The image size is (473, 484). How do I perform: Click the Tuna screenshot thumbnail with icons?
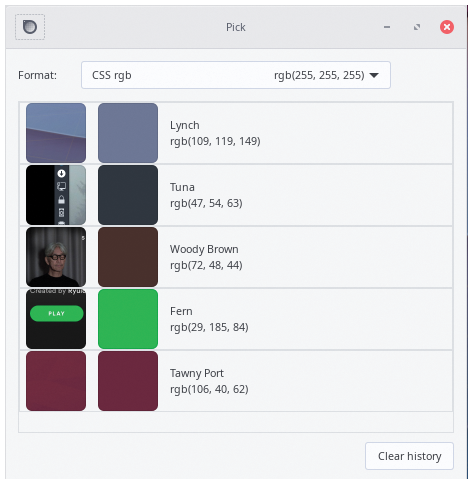tap(56, 195)
